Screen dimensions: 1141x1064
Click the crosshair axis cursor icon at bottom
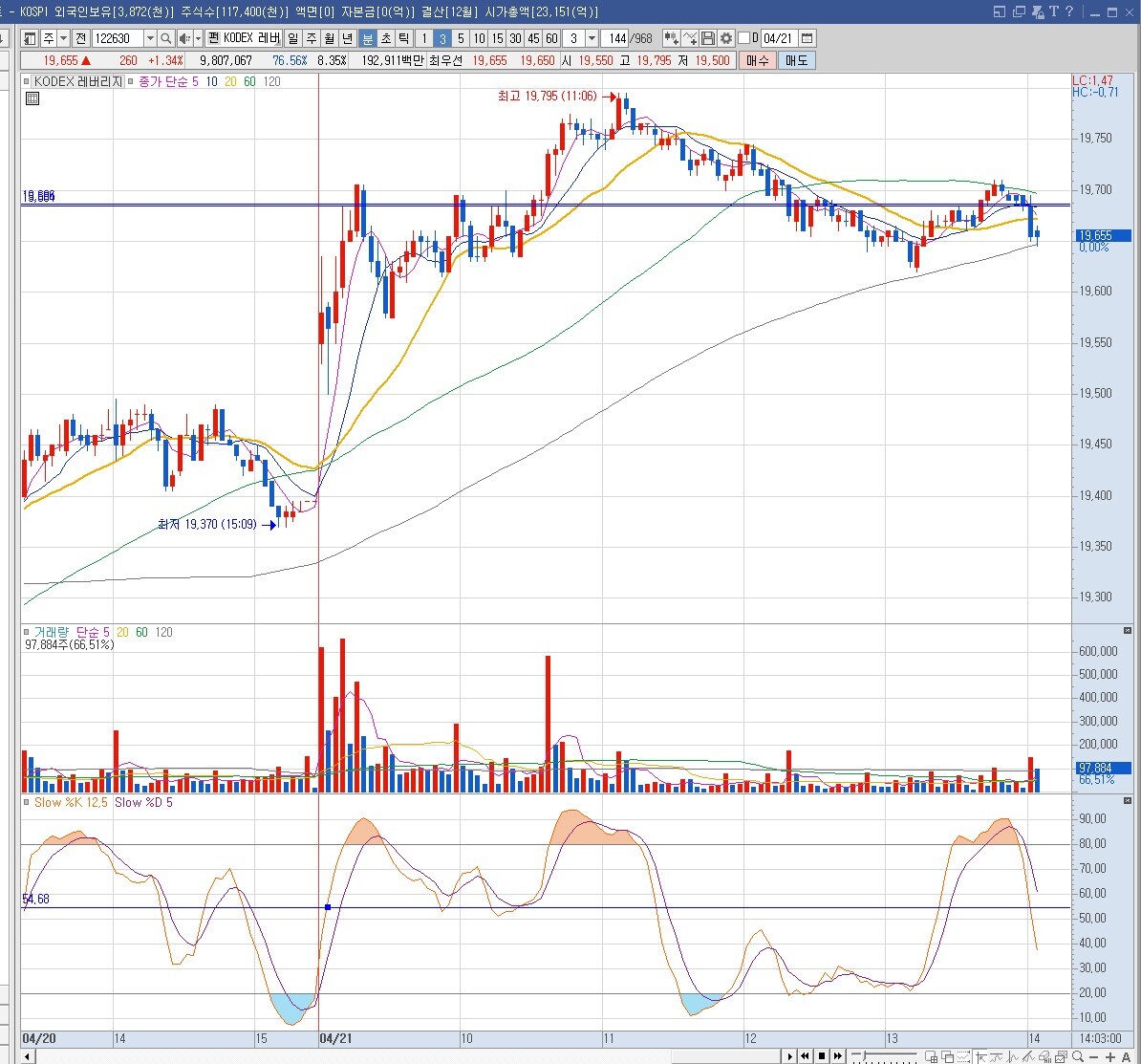(980, 1056)
